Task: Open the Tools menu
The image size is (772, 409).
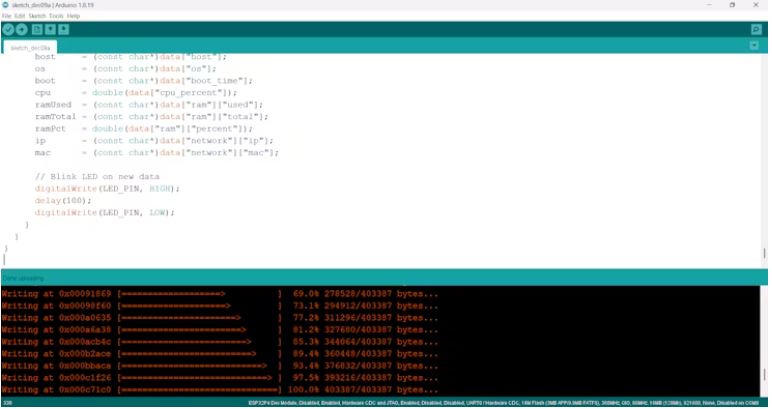Action: [x=56, y=16]
